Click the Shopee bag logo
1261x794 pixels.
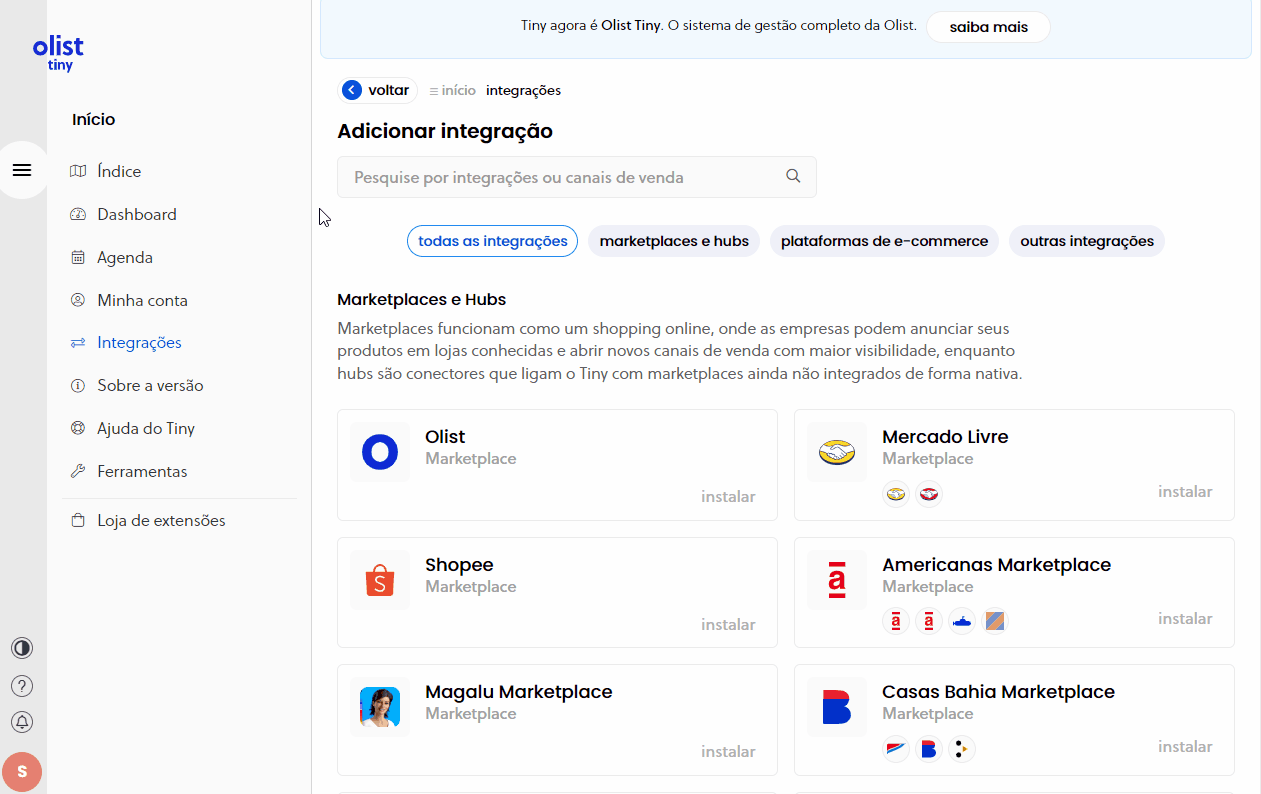380,580
